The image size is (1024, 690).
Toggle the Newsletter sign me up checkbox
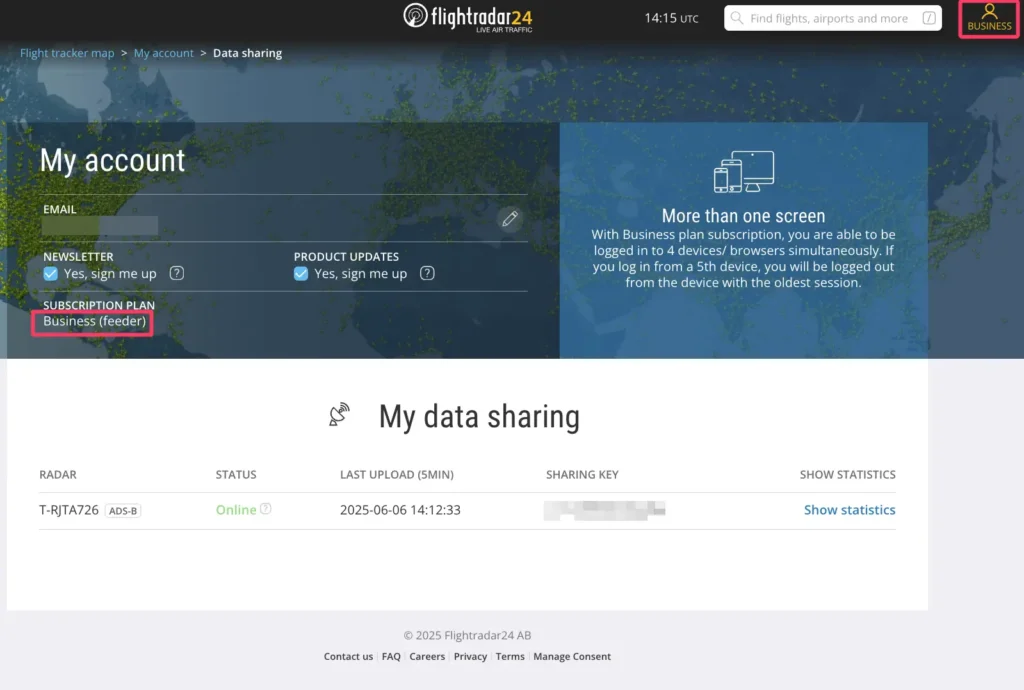50,274
